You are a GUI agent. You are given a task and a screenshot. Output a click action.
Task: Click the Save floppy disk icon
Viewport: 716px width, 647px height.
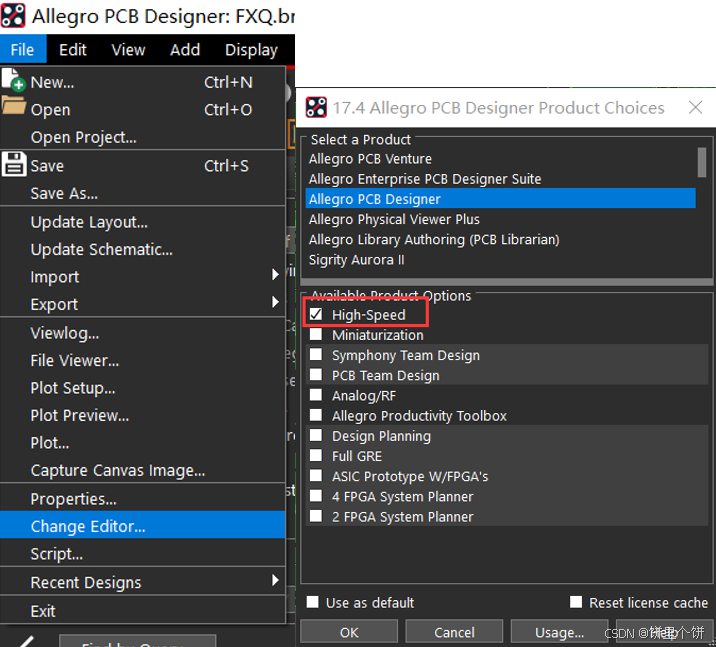click(14, 164)
